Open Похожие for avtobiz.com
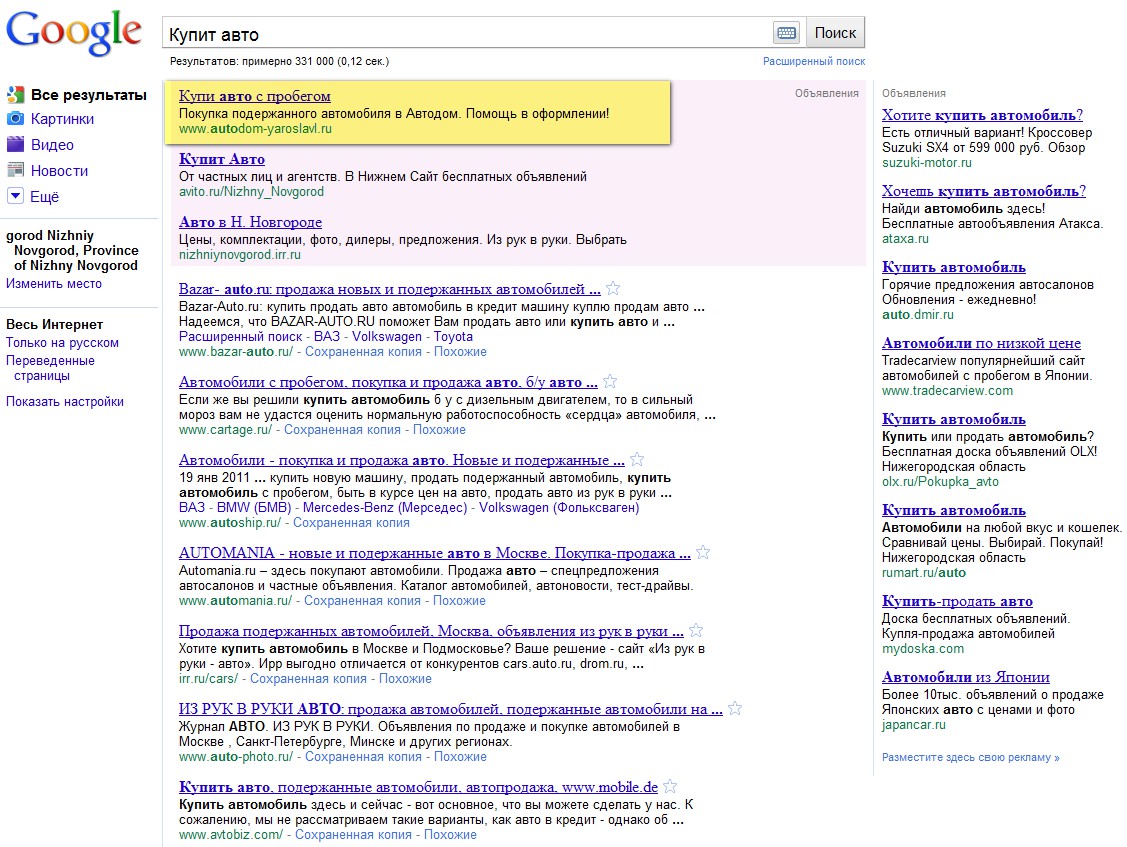1127x847 pixels. (450, 834)
